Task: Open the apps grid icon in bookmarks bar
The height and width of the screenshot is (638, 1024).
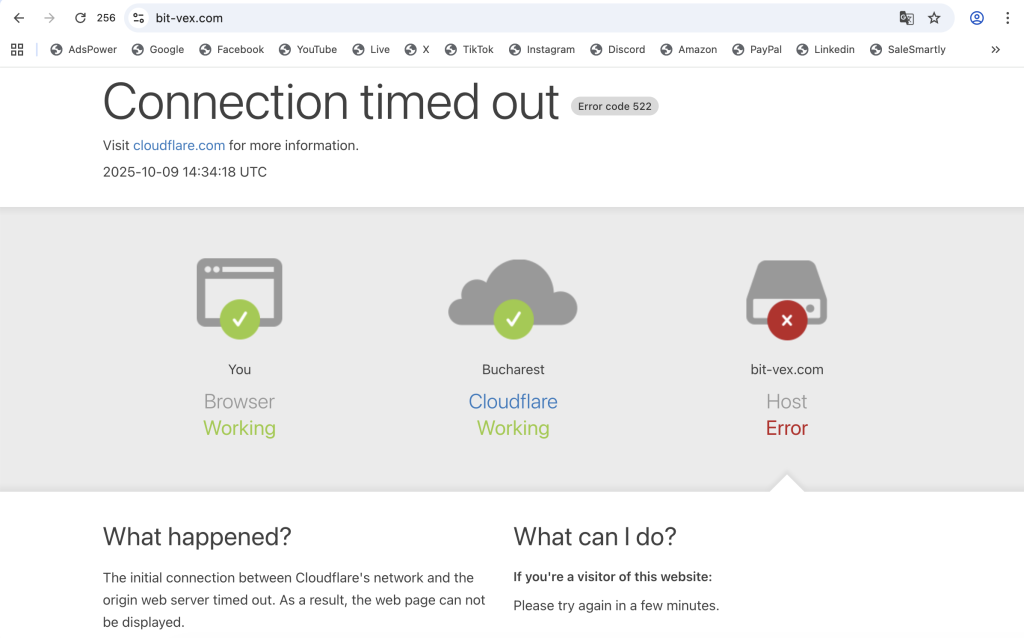Action: coord(17,49)
